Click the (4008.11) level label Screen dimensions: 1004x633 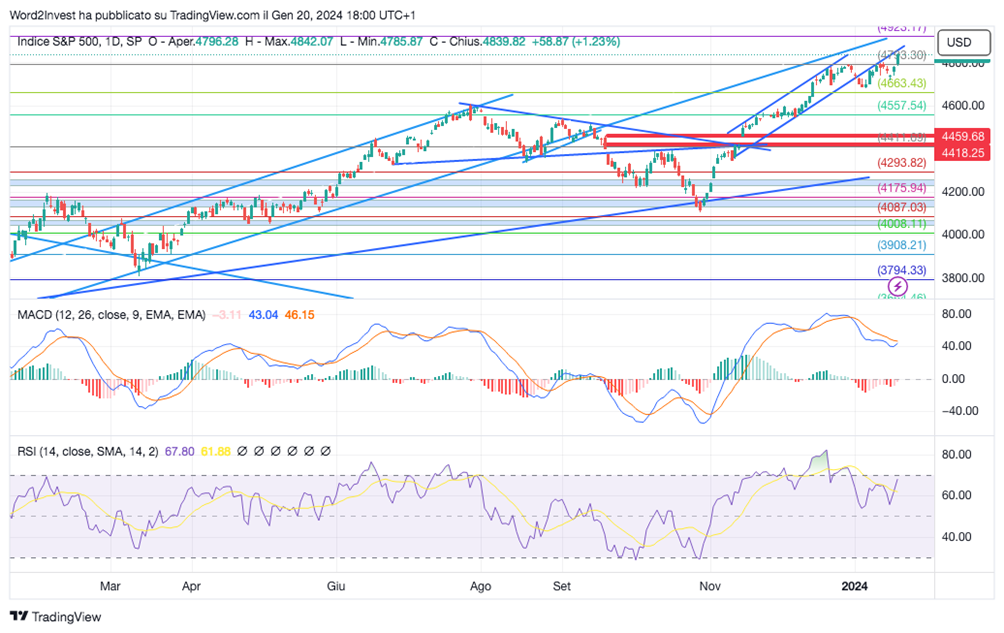click(x=902, y=224)
